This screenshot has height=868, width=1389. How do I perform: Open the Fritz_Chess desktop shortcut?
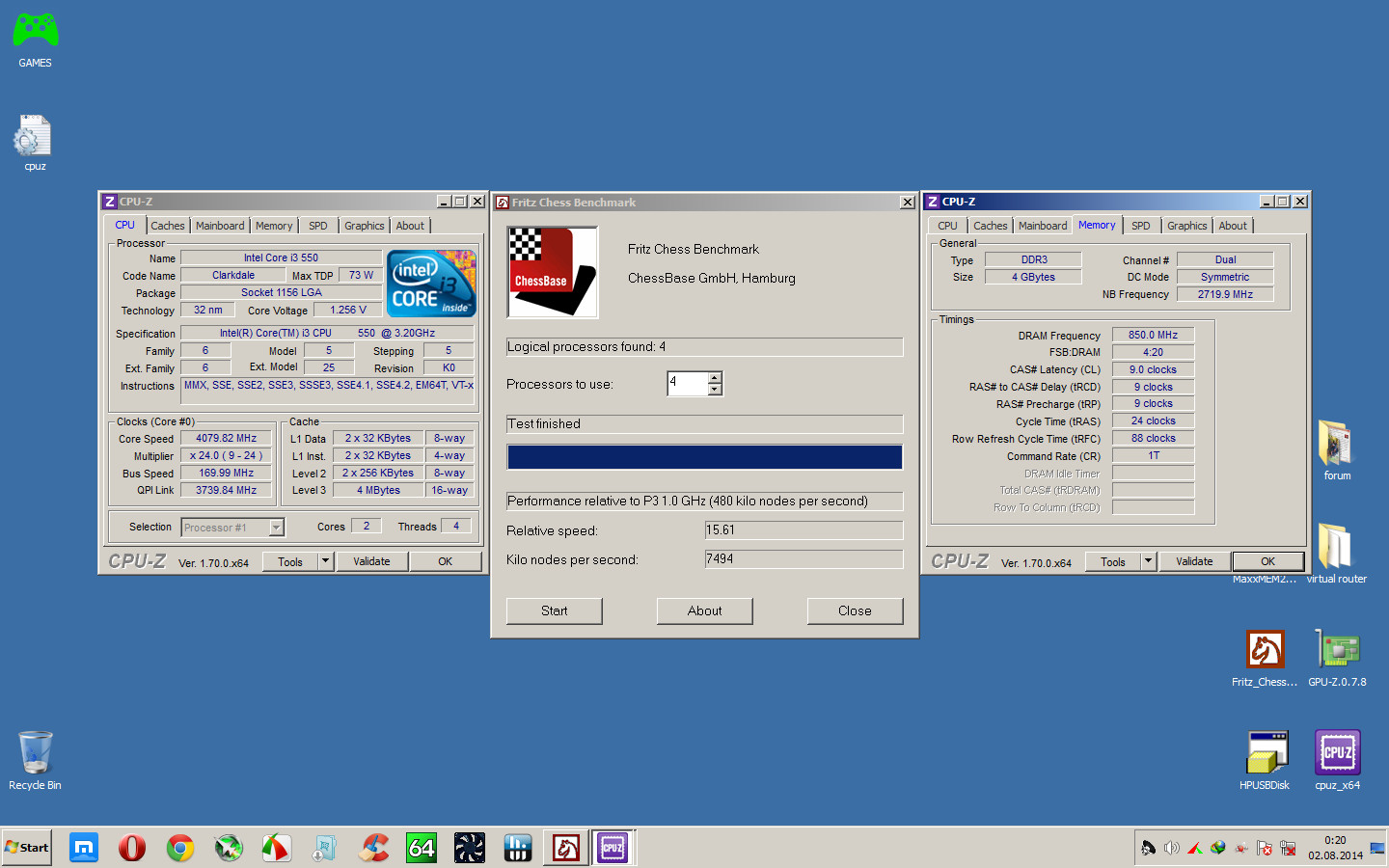(x=1265, y=652)
